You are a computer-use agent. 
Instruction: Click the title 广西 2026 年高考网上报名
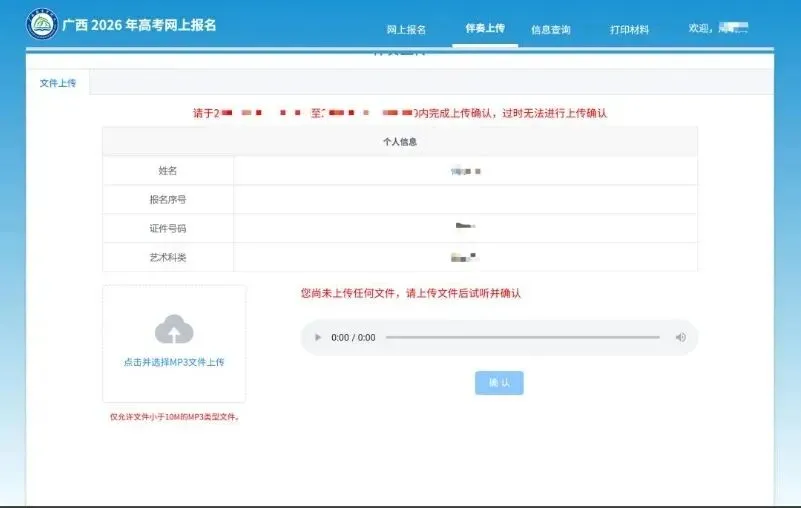pyautogui.click(x=139, y=25)
